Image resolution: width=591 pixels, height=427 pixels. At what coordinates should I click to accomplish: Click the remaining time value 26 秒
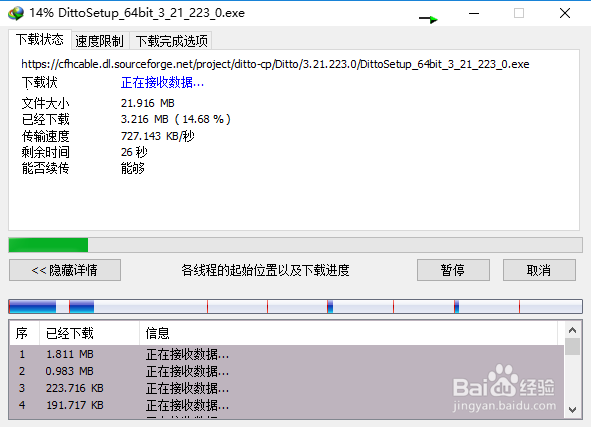(x=134, y=152)
